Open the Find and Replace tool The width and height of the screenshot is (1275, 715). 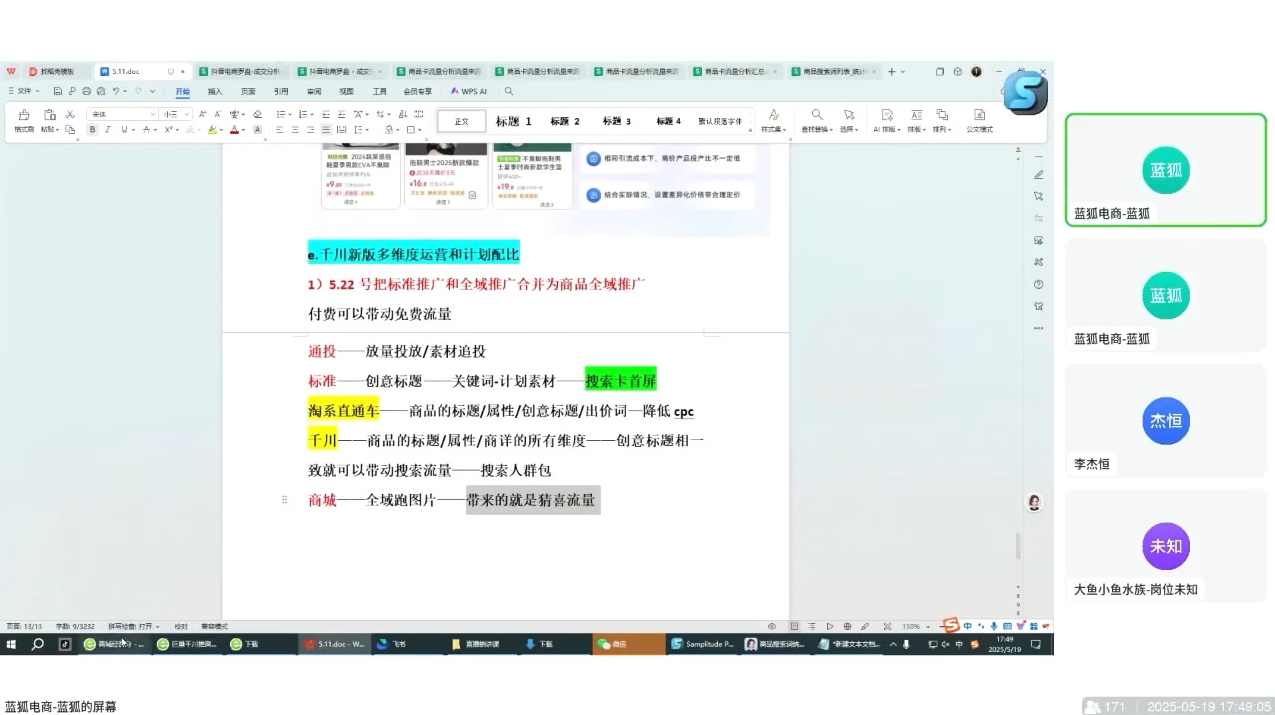817,118
